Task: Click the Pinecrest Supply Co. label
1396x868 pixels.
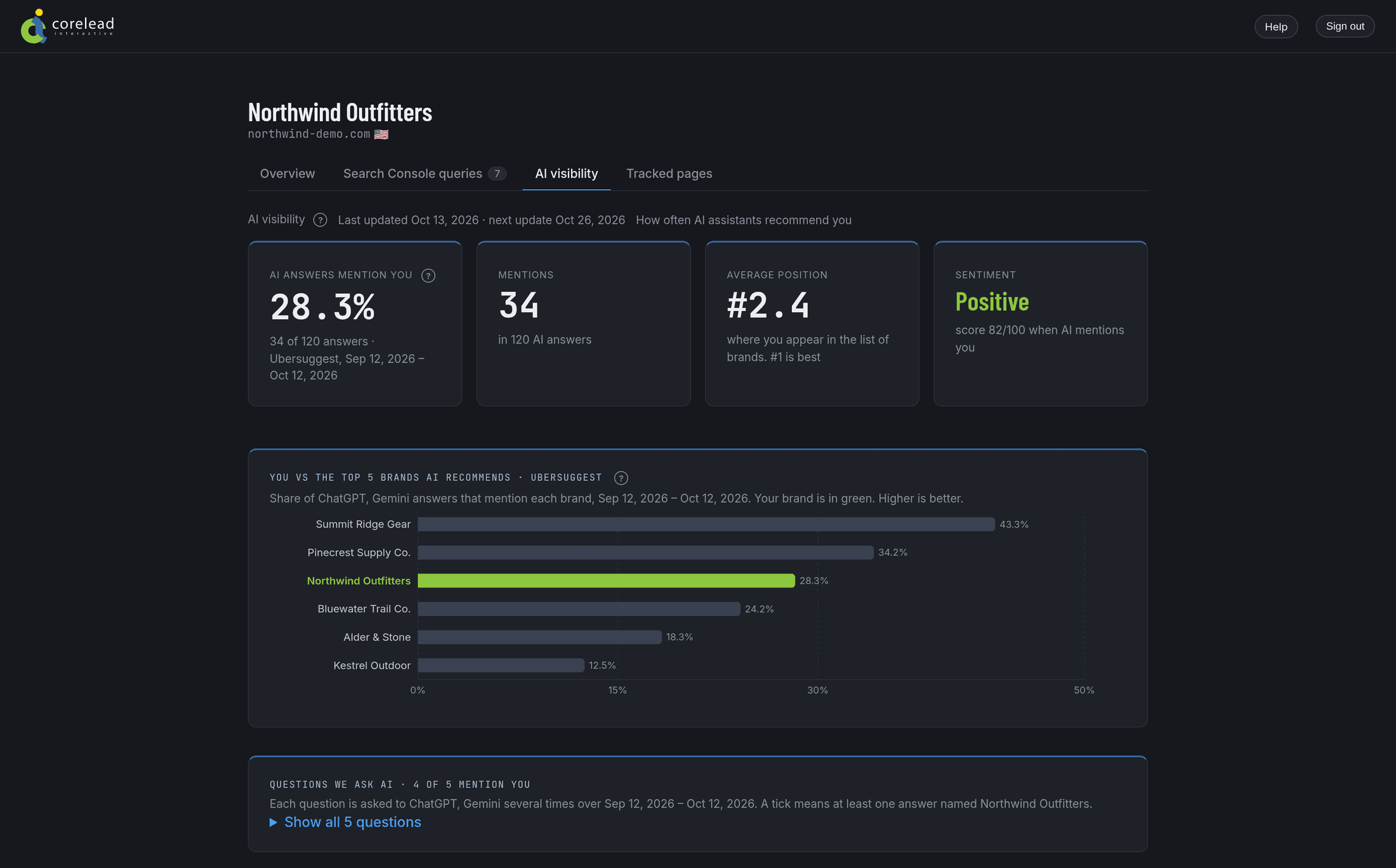Action: click(x=359, y=553)
